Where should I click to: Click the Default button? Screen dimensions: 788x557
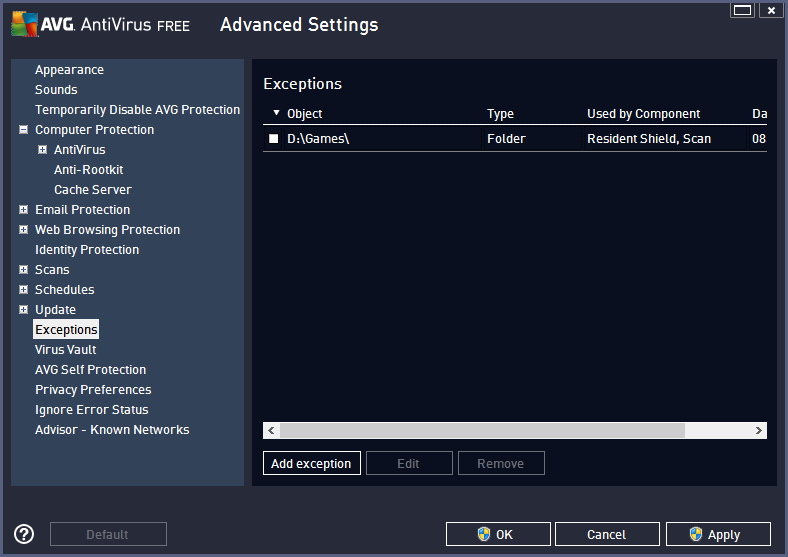click(108, 534)
